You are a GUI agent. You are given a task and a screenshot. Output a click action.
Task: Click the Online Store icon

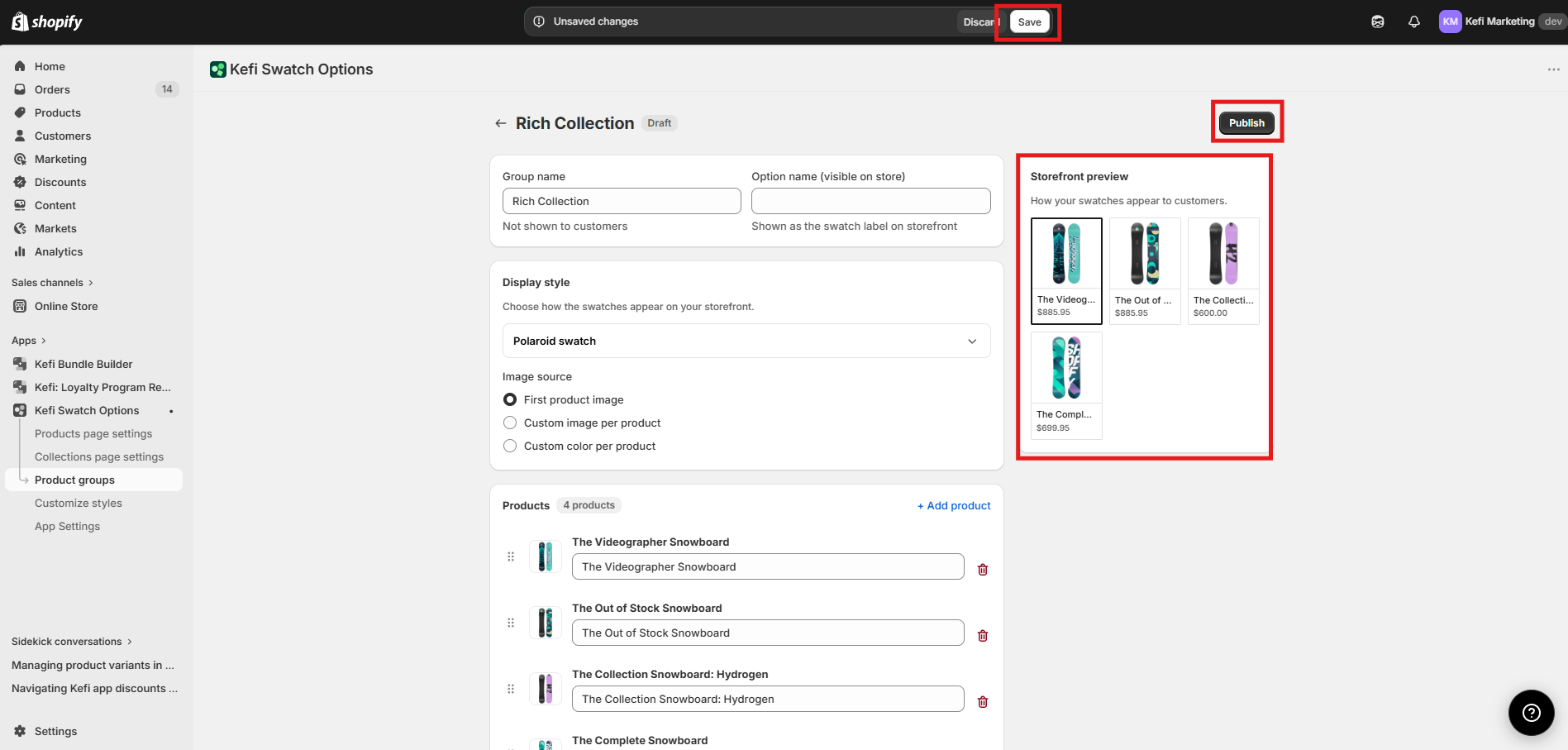point(20,306)
